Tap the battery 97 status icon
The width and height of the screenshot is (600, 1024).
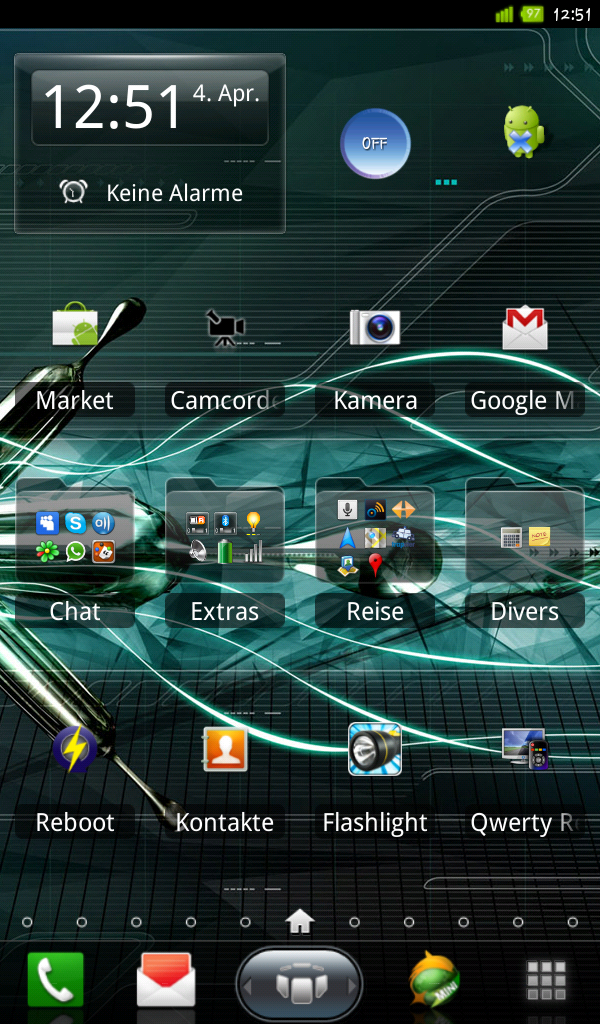point(532,14)
